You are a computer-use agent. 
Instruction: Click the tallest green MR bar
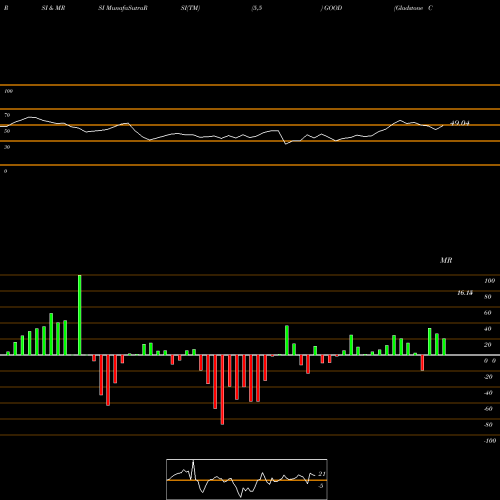80,315
